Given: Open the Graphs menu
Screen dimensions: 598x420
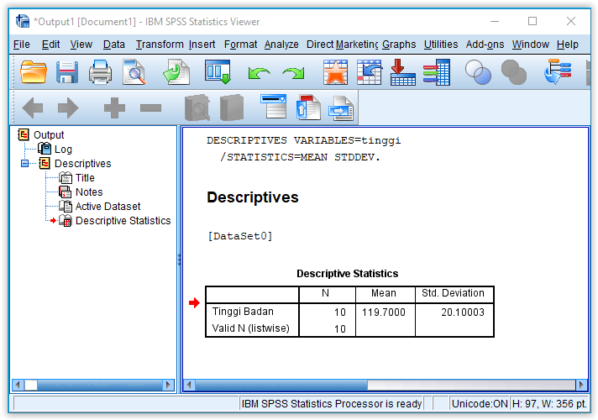Looking at the screenshot, I should tap(399, 45).
